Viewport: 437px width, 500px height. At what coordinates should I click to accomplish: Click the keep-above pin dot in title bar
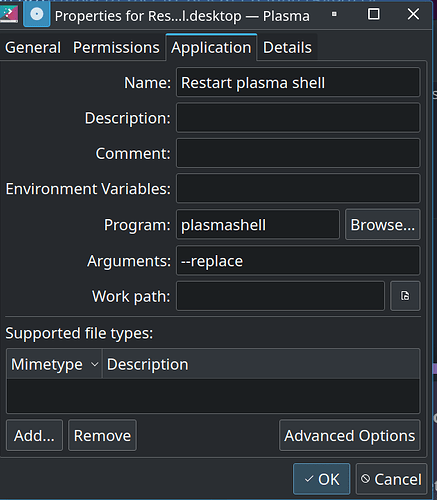pos(334,14)
